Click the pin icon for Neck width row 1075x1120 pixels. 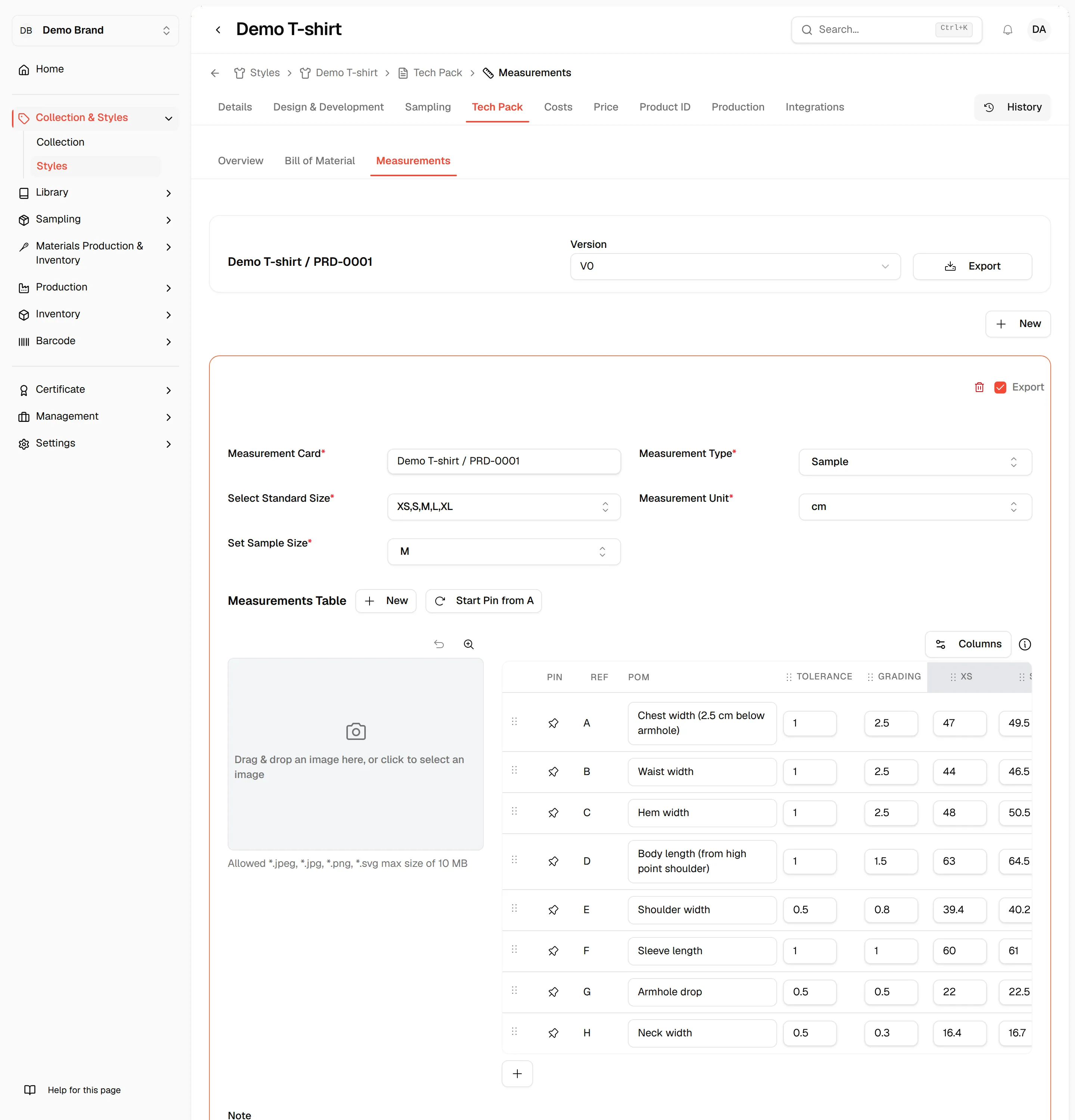pyautogui.click(x=553, y=1033)
